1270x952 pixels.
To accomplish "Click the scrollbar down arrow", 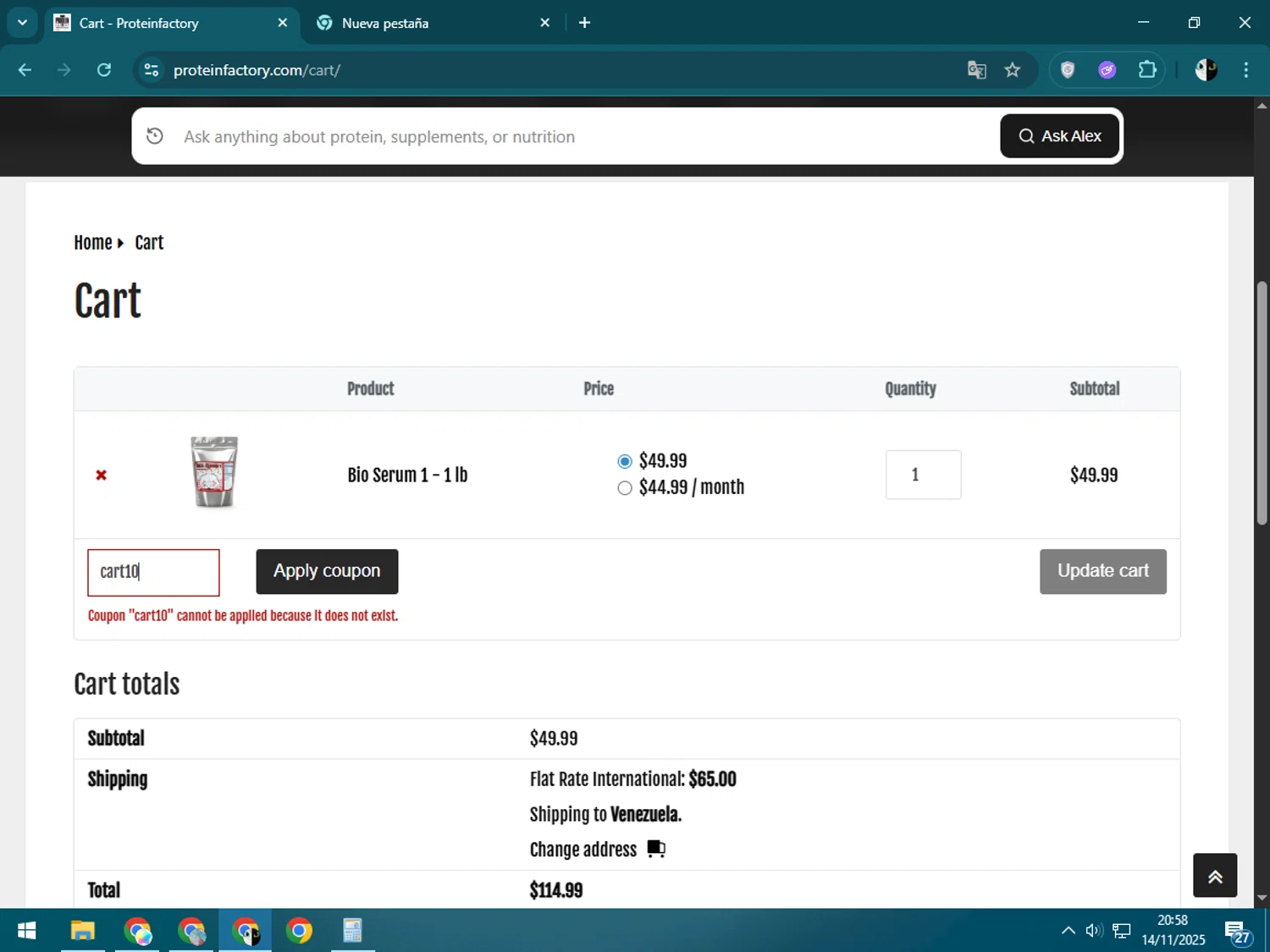I will [1262, 899].
